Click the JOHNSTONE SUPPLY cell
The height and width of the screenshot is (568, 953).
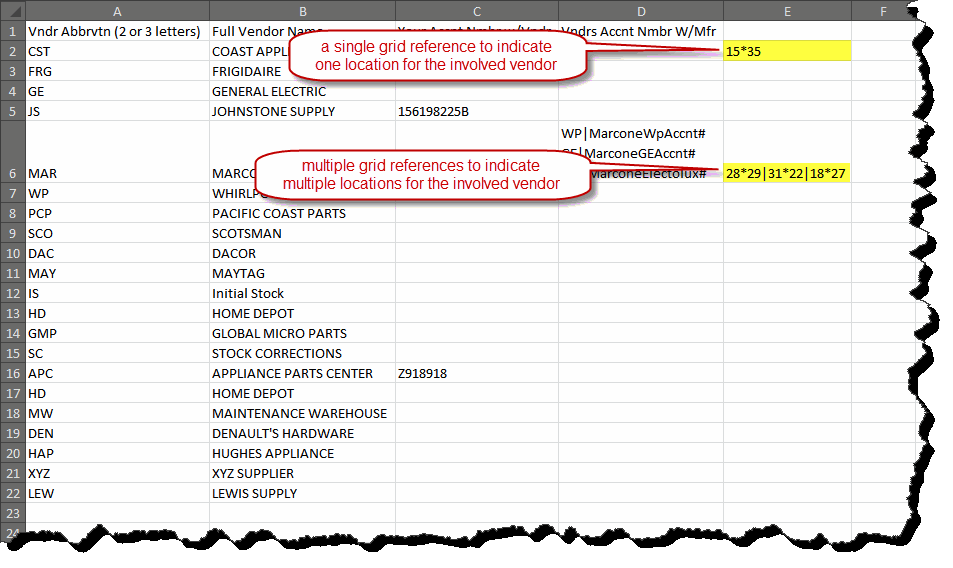[x=302, y=111]
